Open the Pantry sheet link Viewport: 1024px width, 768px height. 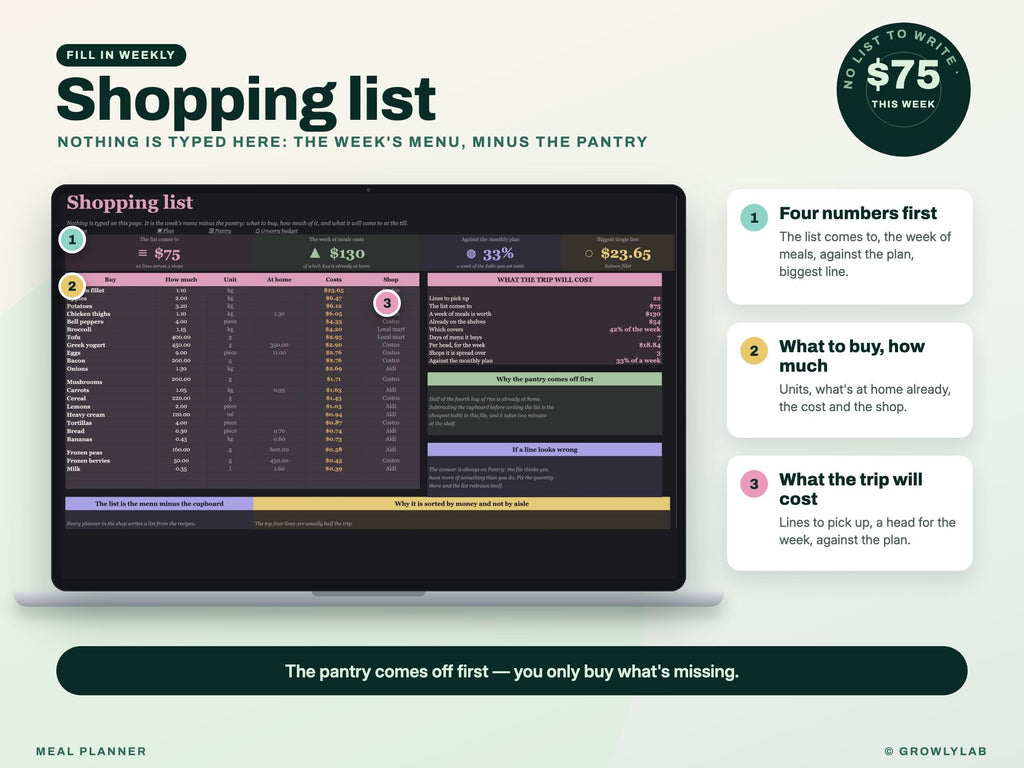(x=220, y=231)
